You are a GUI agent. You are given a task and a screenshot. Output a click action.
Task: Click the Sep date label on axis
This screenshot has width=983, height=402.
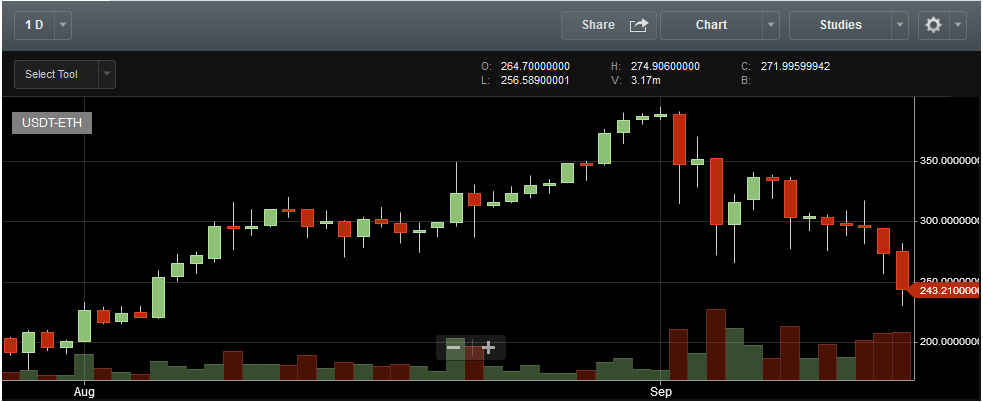[661, 392]
